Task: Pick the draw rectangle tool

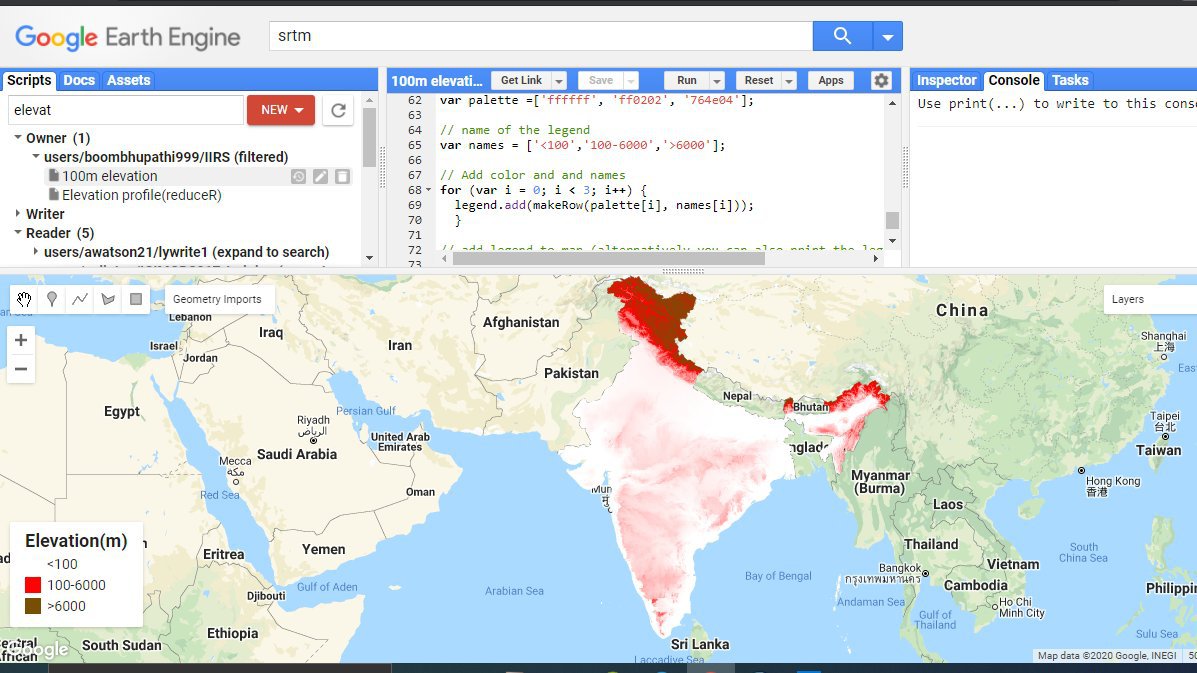Action: point(136,299)
